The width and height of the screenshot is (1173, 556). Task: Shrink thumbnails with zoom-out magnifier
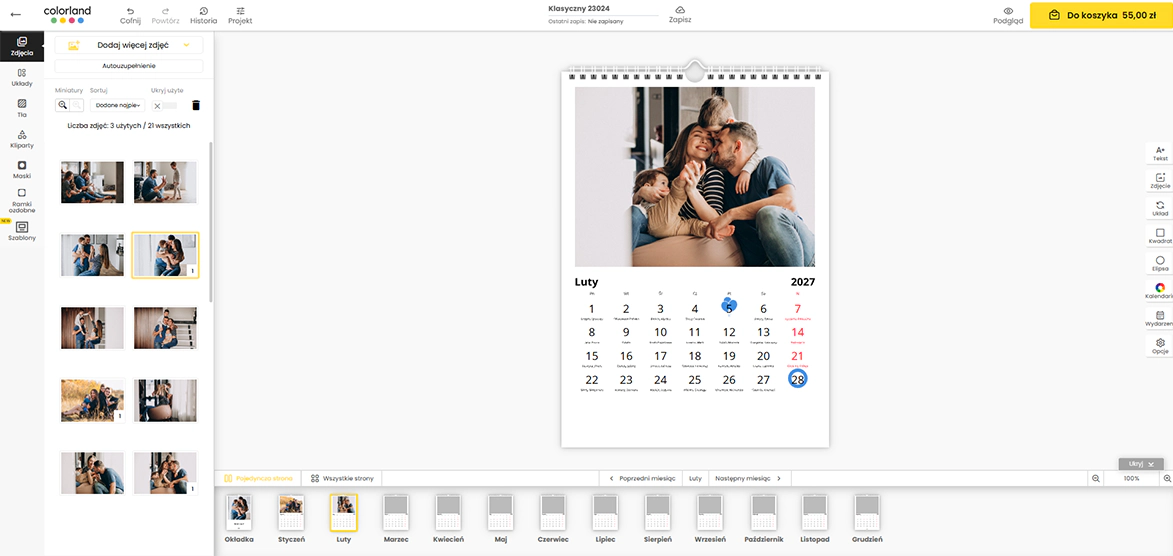tap(76, 106)
